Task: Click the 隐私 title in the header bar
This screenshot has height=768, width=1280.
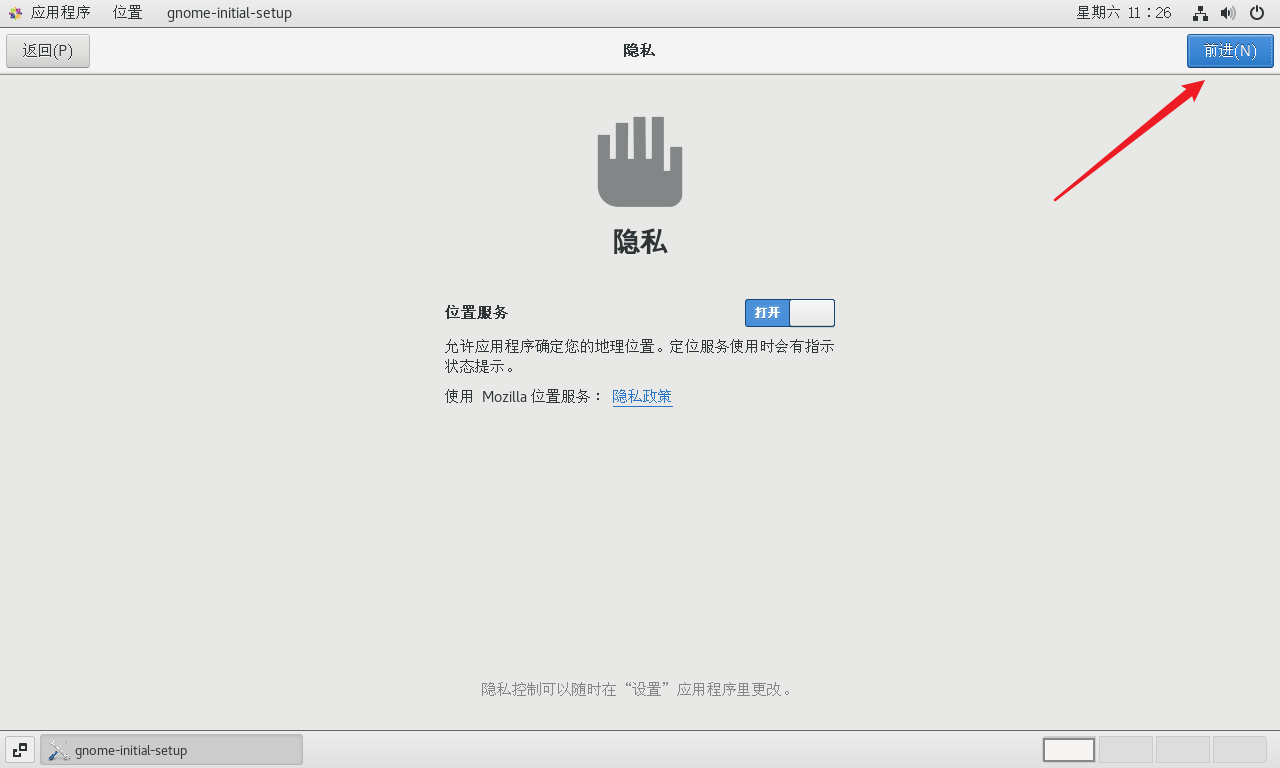Action: tap(639, 50)
